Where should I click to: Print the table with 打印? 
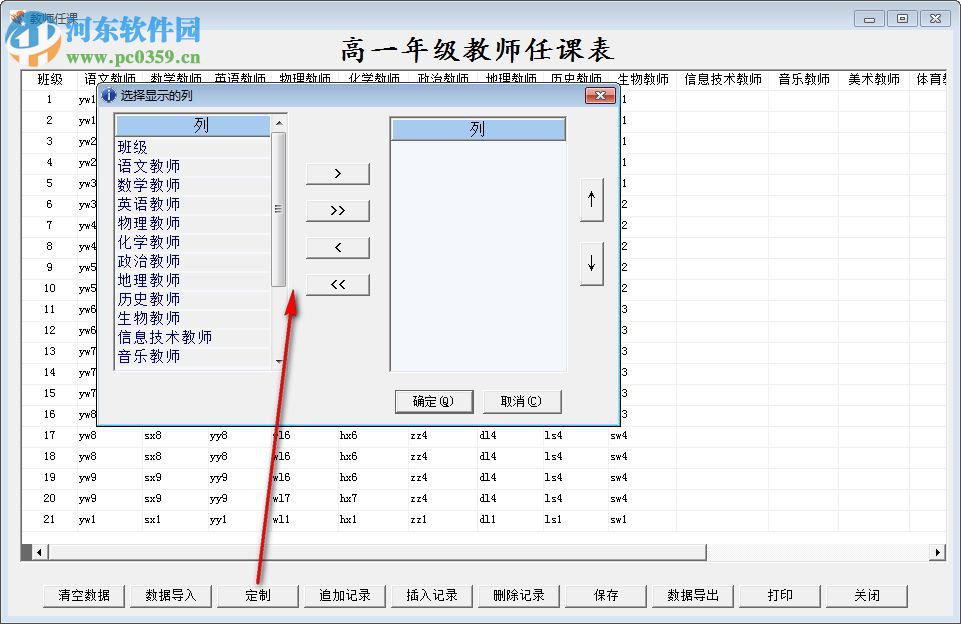[x=779, y=595]
